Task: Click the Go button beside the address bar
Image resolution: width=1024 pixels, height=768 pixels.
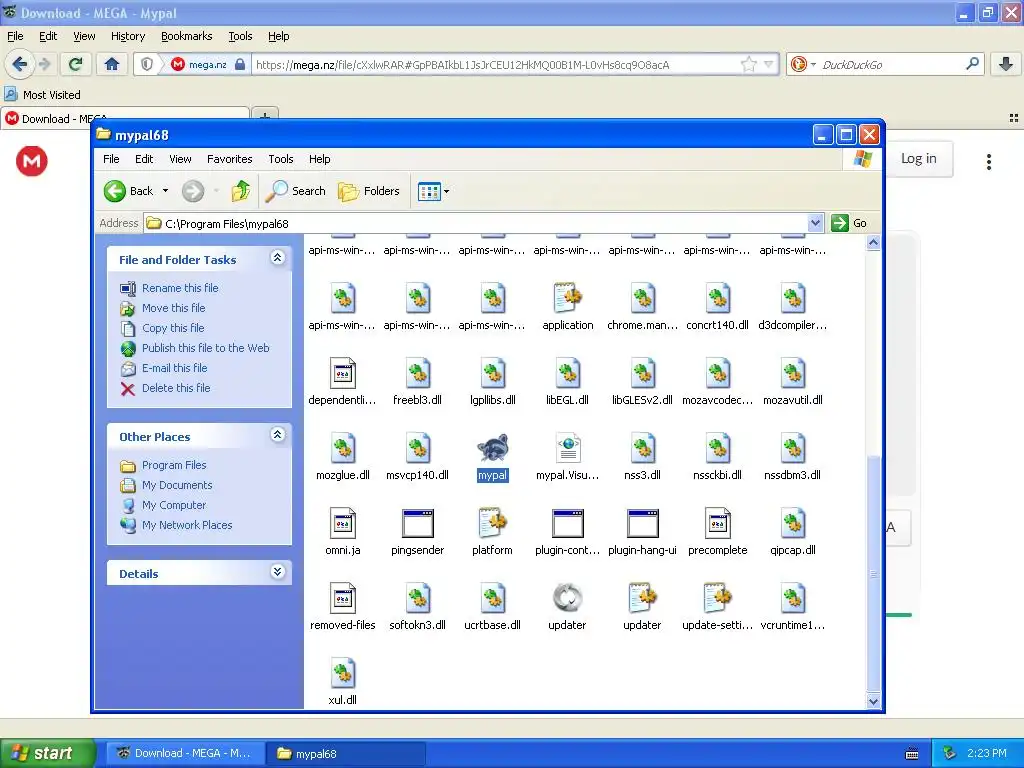Action: point(849,223)
